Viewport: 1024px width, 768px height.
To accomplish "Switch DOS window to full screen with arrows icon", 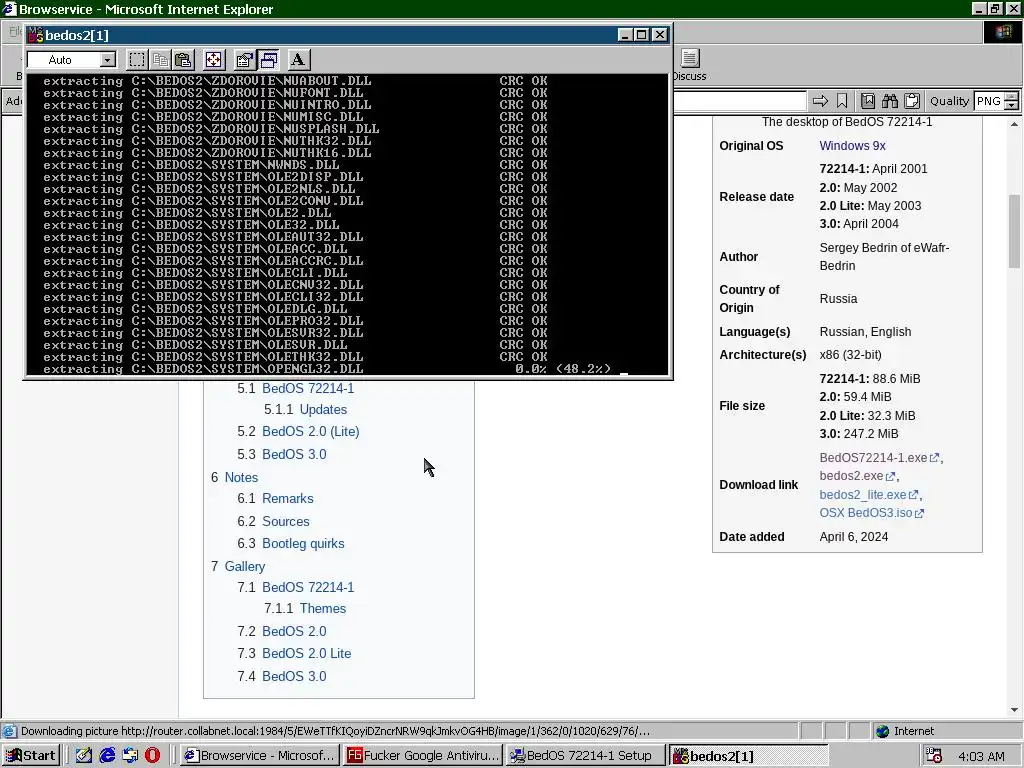I will pyautogui.click(x=214, y=60).
